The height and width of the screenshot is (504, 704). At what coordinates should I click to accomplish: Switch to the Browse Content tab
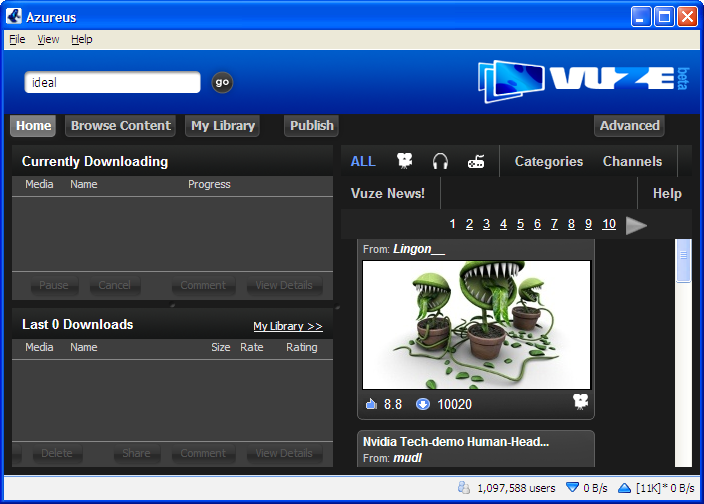[120, 126]
